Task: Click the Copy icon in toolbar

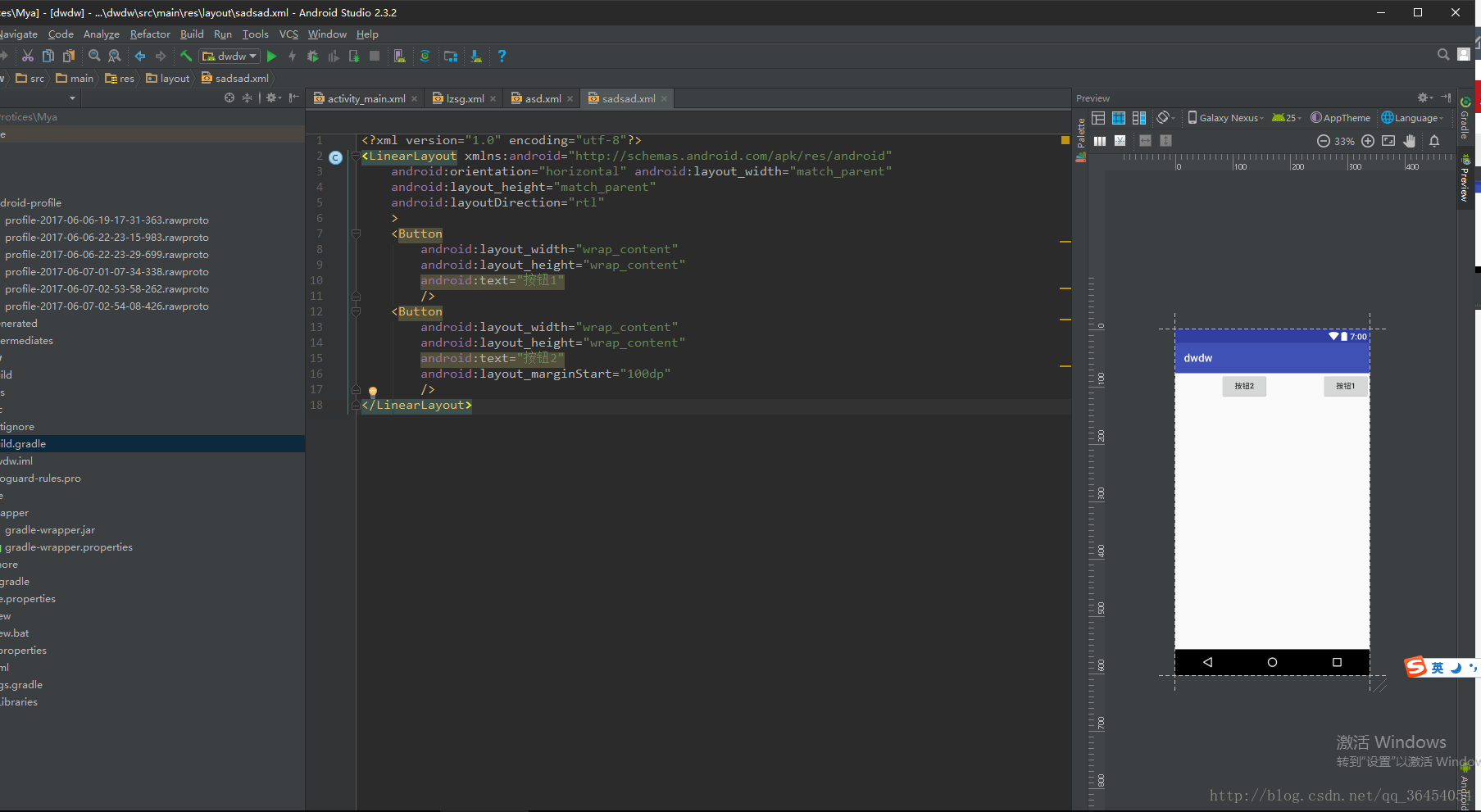Action: tap(48, 56)
